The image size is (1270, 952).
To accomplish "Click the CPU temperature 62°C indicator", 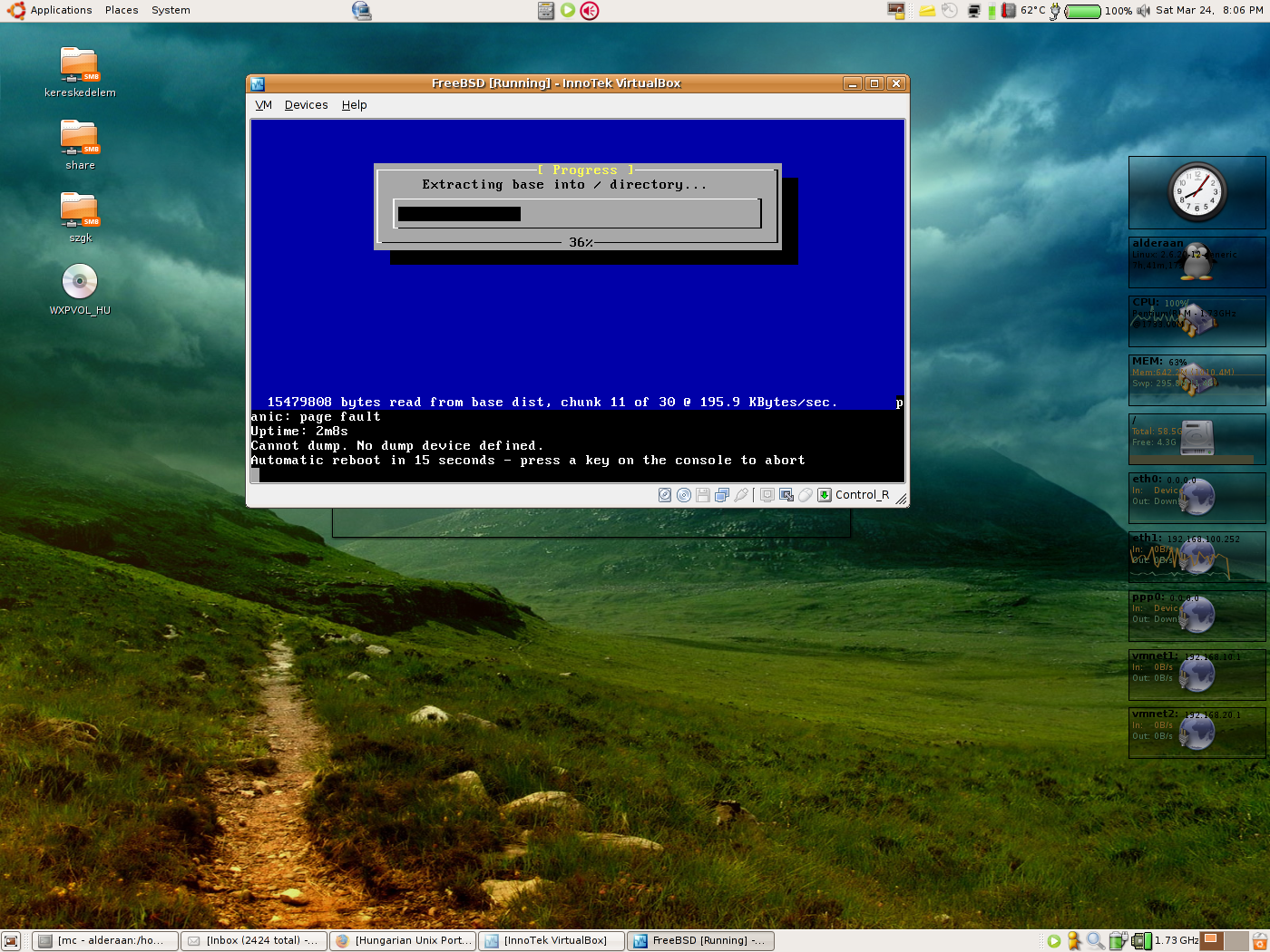I will coord(1023,10).
